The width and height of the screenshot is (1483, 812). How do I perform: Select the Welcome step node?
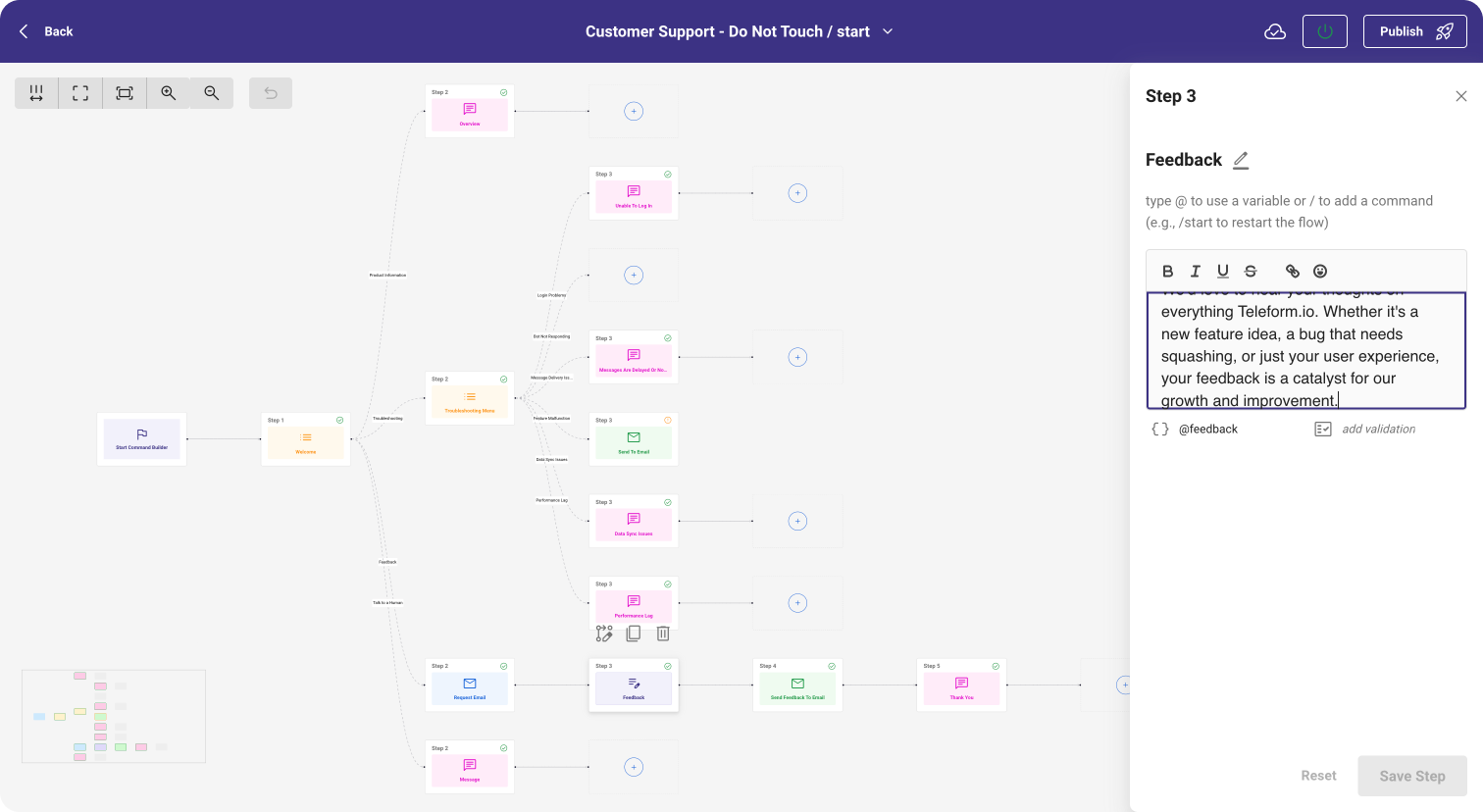click(306, 439)
